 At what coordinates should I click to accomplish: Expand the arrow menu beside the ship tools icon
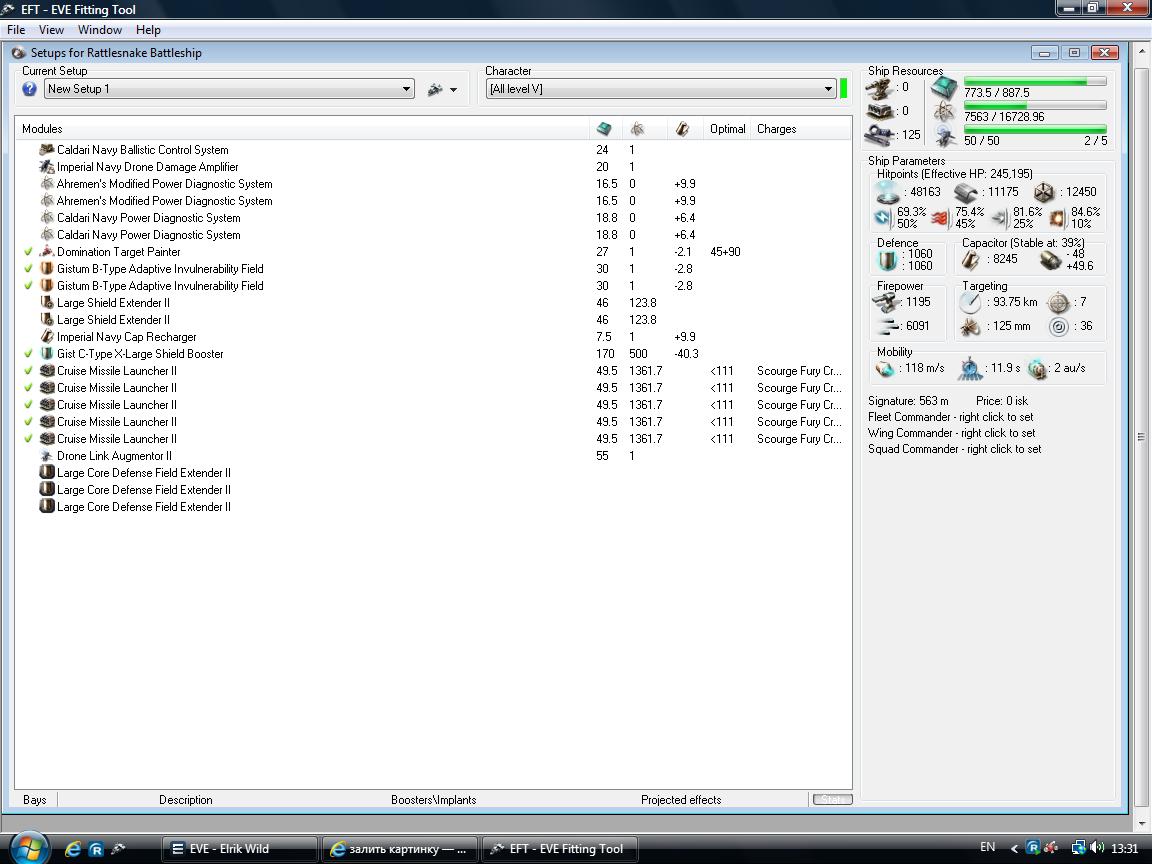click(453, 90)
